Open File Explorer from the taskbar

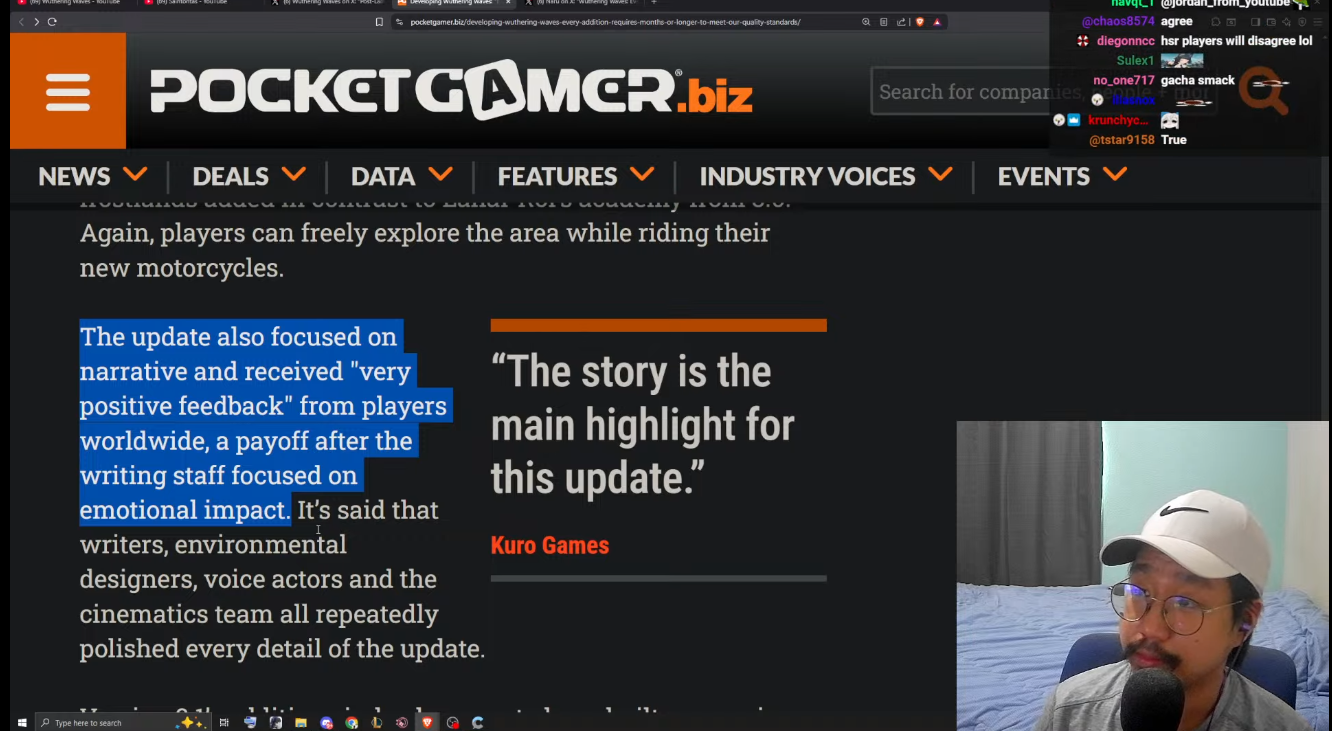pos(301,723)
